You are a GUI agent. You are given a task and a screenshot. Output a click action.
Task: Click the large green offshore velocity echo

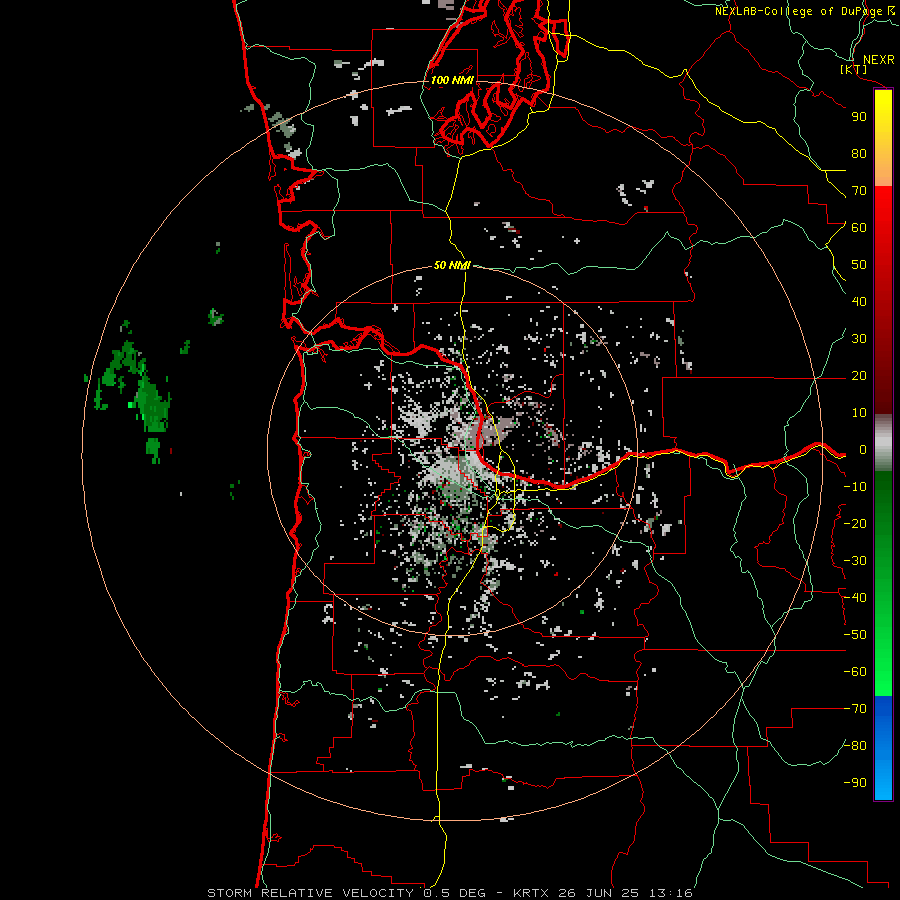coord(152,405)
